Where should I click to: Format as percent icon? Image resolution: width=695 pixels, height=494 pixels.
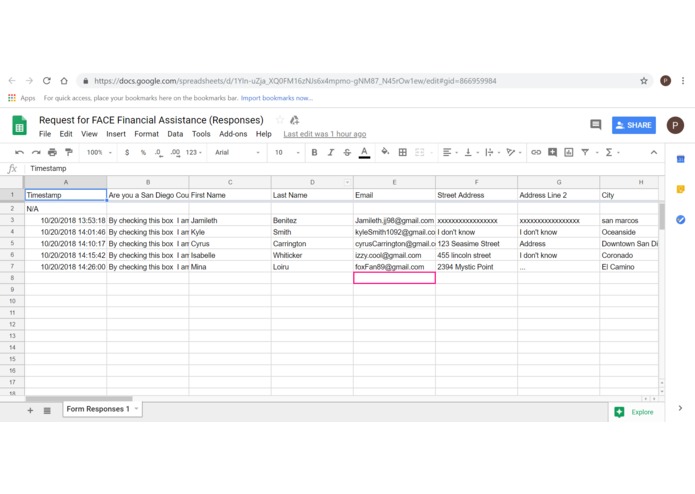point(143,152)
